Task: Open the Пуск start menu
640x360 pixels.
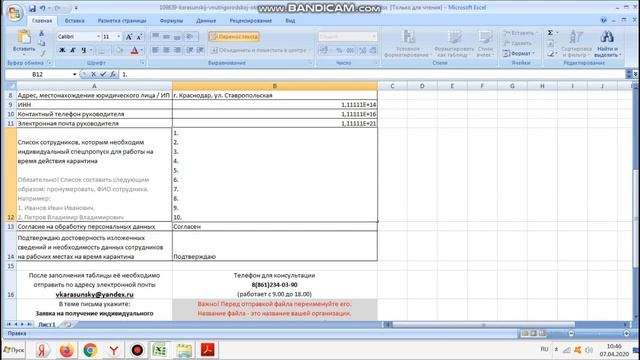Action: coord(14,350)
